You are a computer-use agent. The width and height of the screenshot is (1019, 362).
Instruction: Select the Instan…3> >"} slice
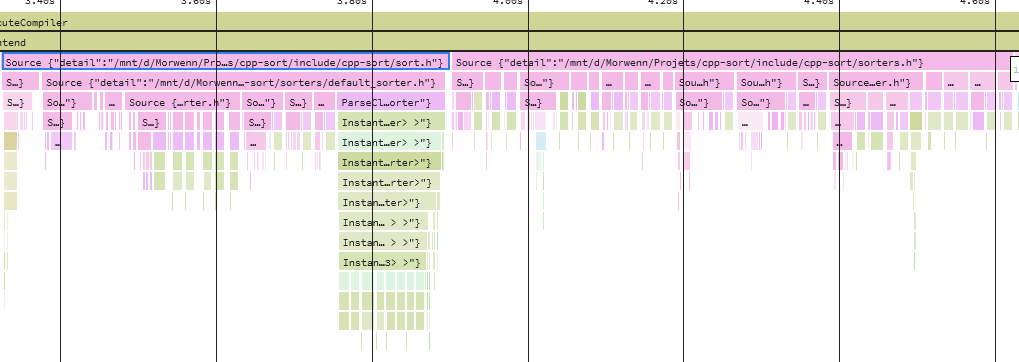tap(382, 263)
